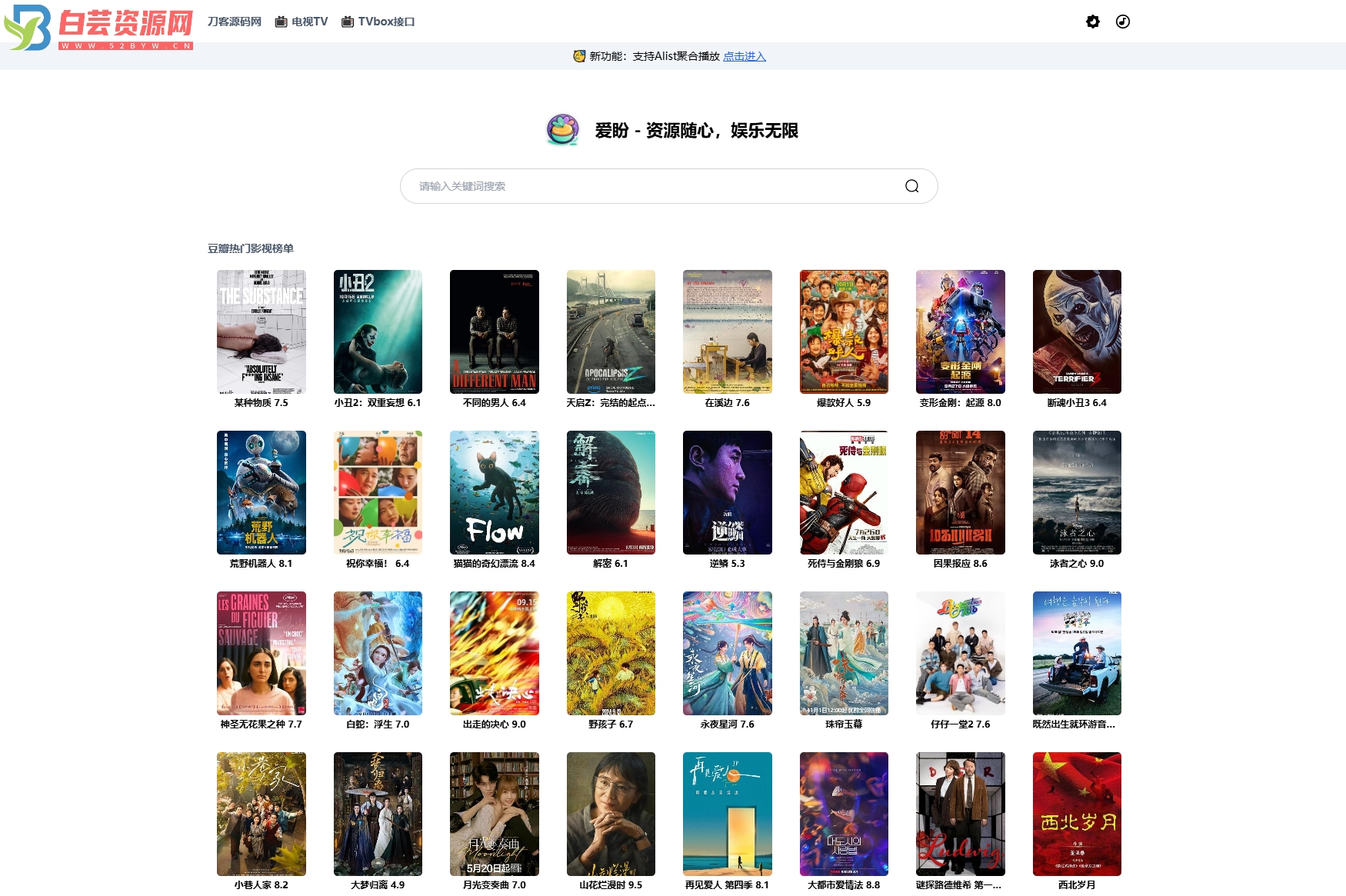This screenshot has height=896, width=1346.
Task: Open the 刀客源码网 menu item
Action: coord(235,22)
